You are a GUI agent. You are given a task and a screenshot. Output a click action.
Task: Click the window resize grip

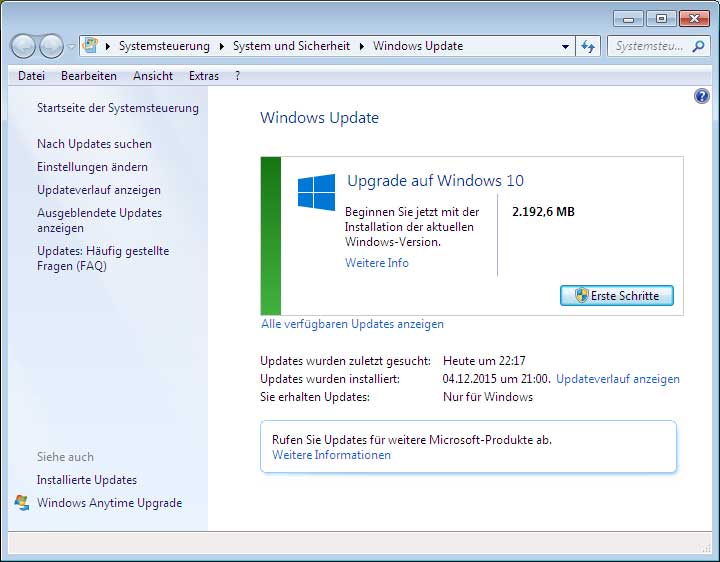point(707,548)
